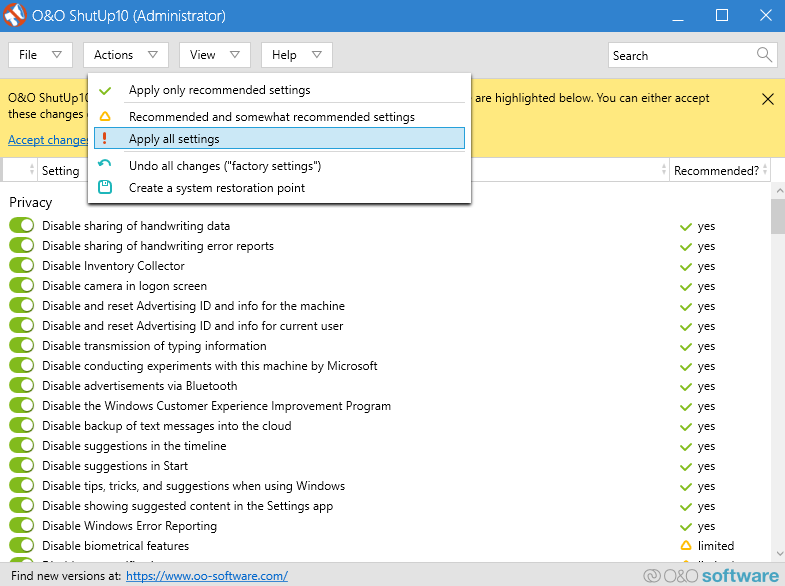Open the File dropdown menu
Viewport: 785px width, 586px height.
click(x=41, y=55)
